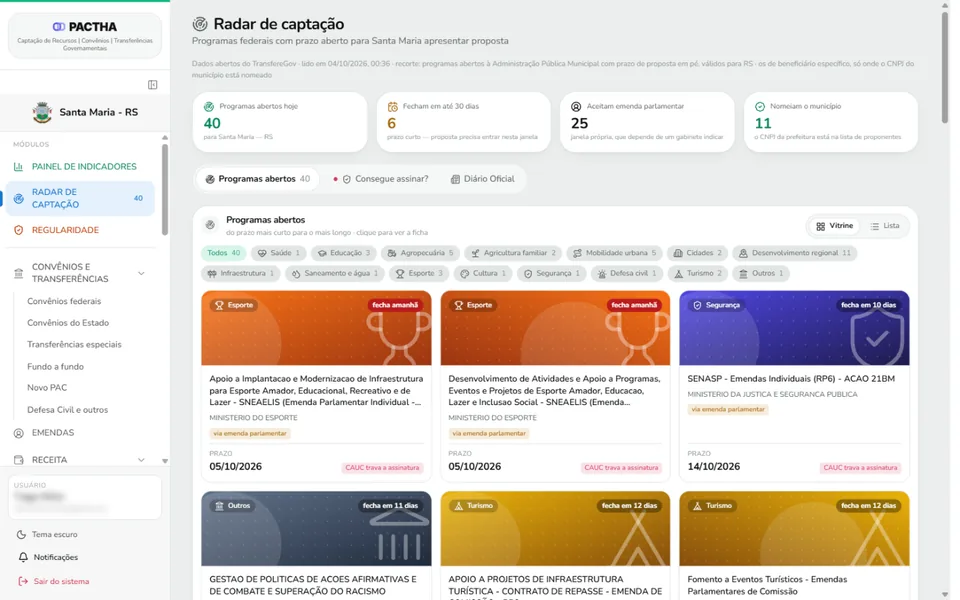Open the SENASP Emendas Individuais card

pyautogui.click(x=794, y=386)
